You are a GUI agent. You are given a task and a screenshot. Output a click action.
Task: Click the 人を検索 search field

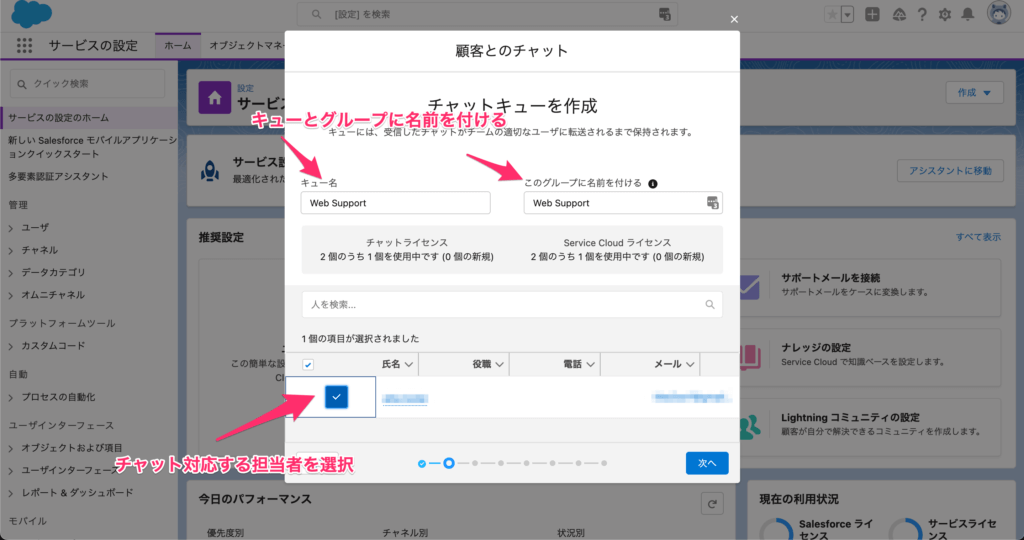click(512, 304)
